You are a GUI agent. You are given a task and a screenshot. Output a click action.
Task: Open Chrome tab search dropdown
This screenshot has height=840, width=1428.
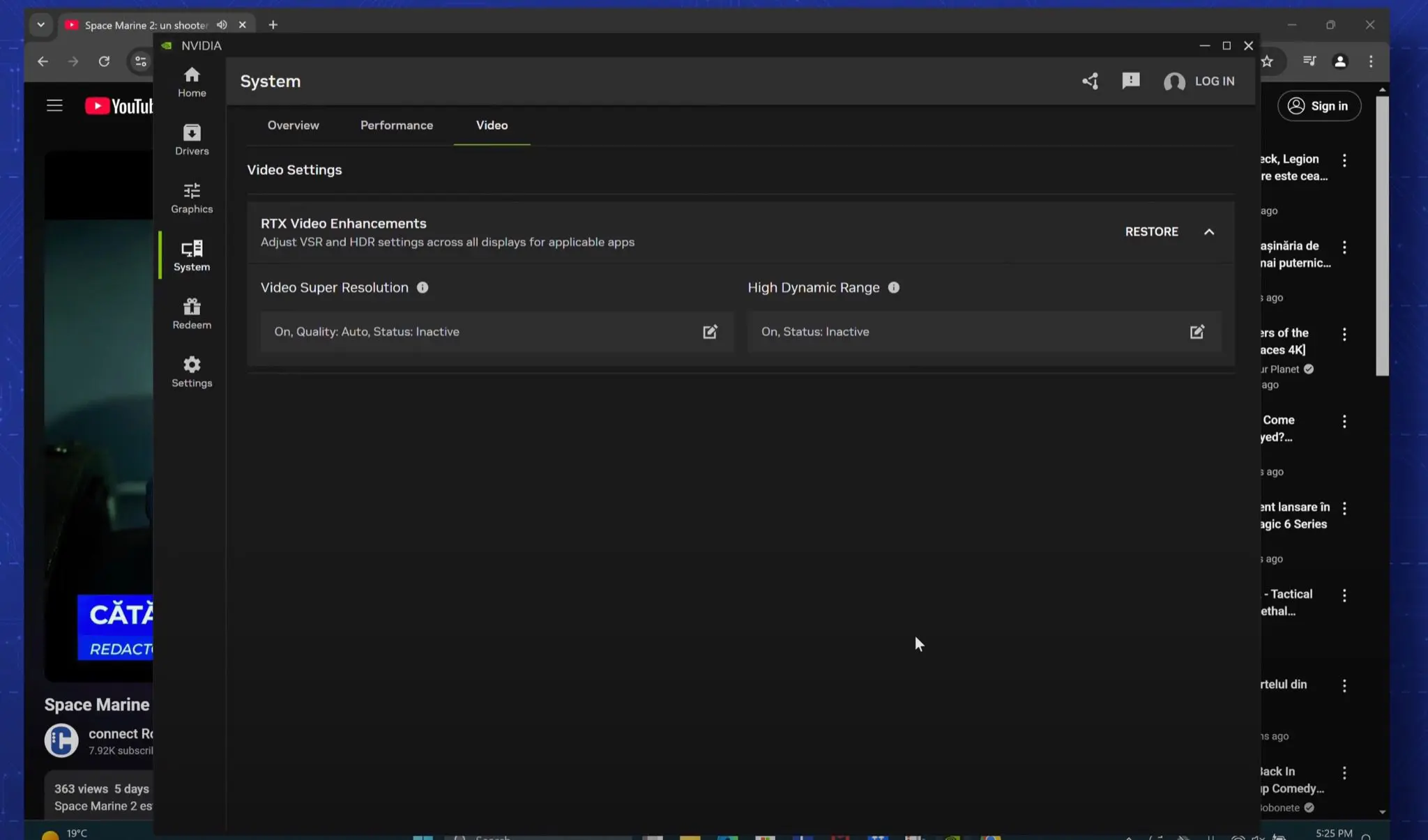click(x=40, y=25)
